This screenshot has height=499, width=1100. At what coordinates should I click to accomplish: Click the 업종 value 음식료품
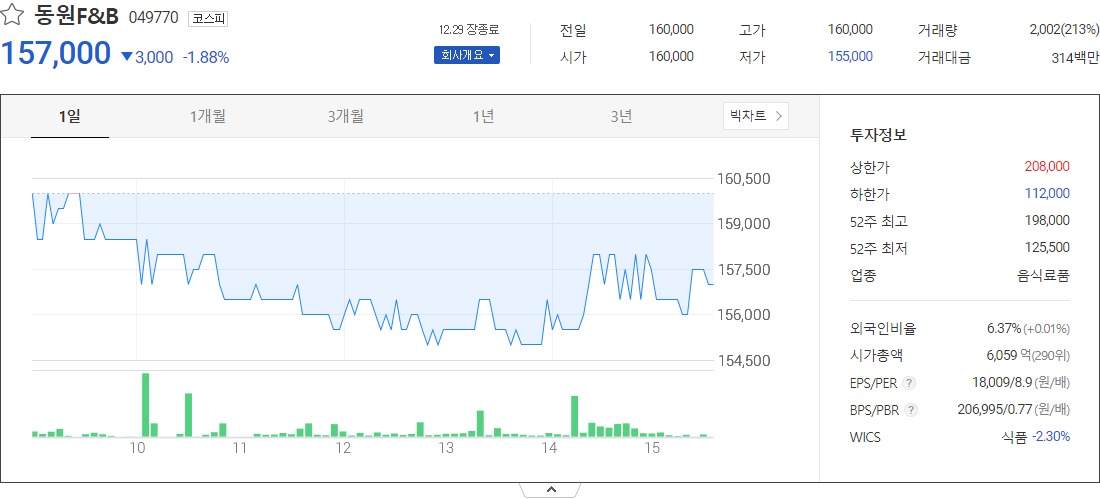click(x=1043, y=275)
